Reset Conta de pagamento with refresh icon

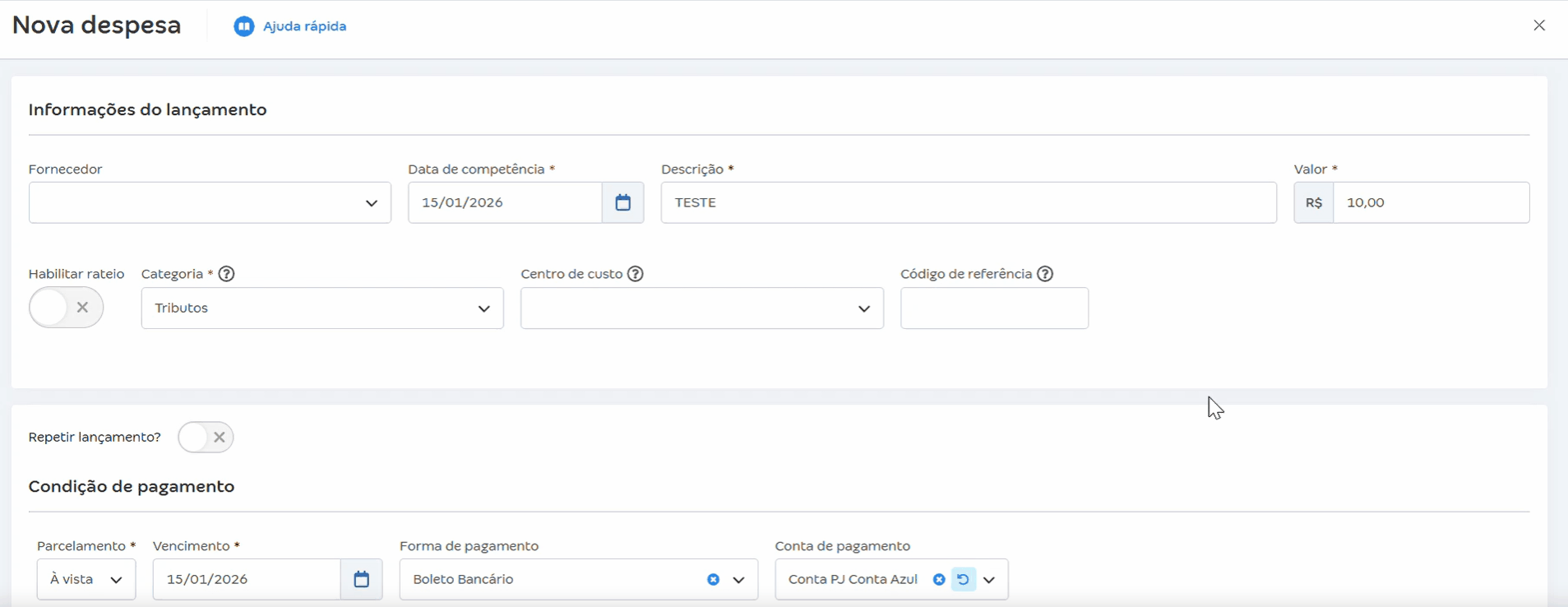[x=963, y=580]
